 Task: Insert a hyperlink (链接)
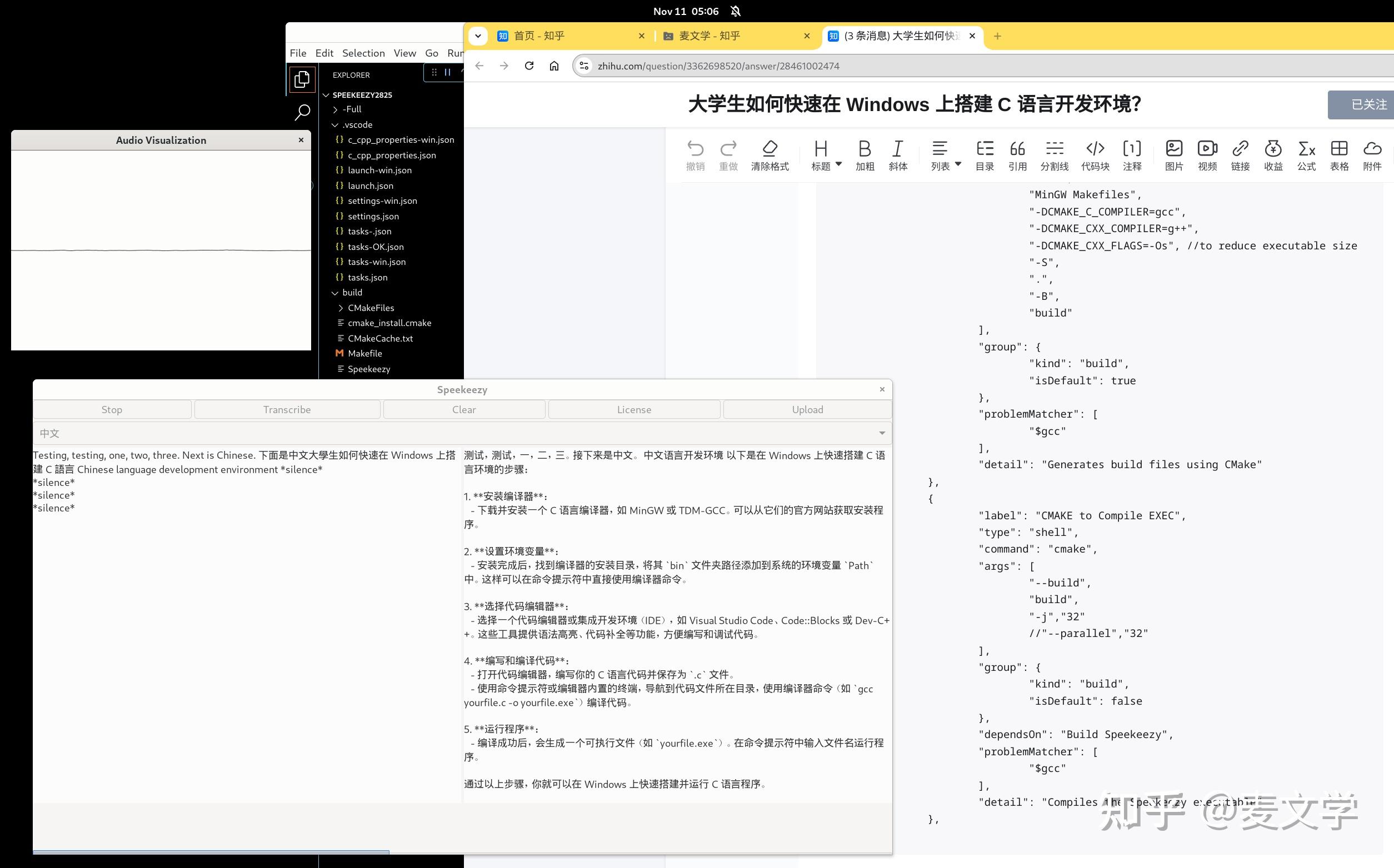tap(1240, 155)
